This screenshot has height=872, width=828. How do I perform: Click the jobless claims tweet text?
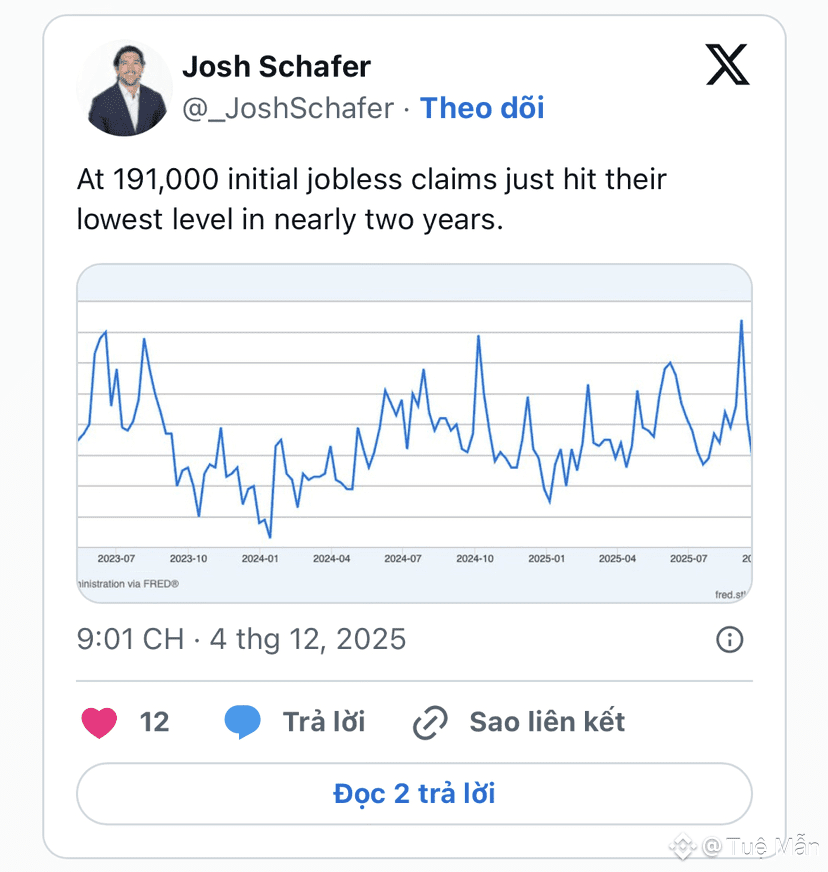pyautogui.click(x=371, y=200)
